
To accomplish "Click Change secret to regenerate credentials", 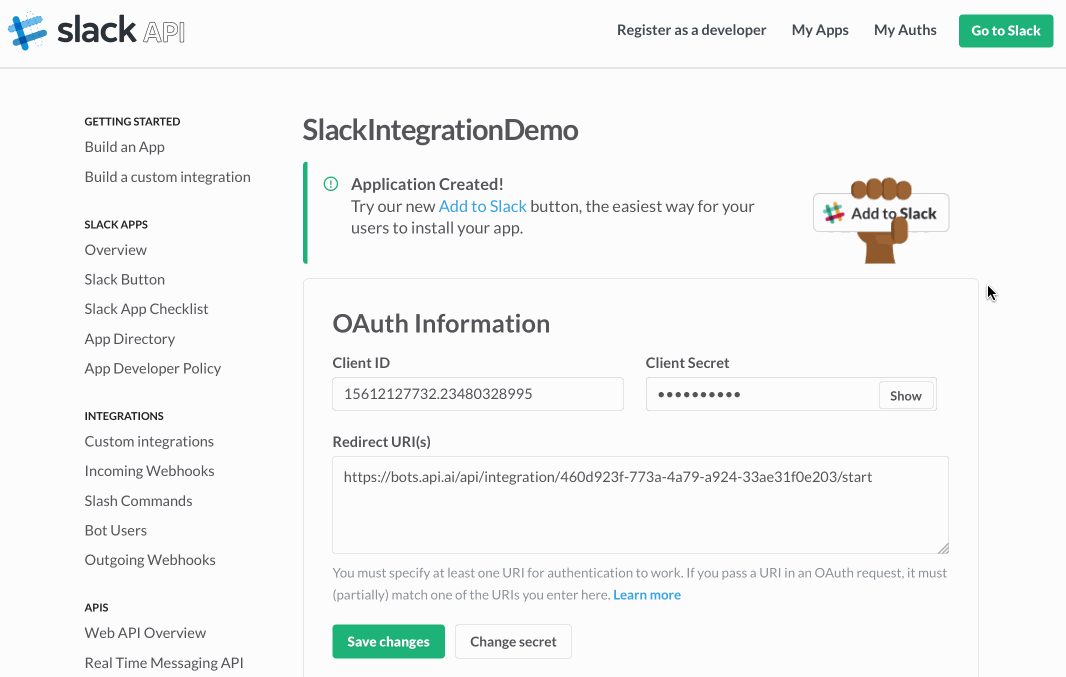I will pos(513,641).
